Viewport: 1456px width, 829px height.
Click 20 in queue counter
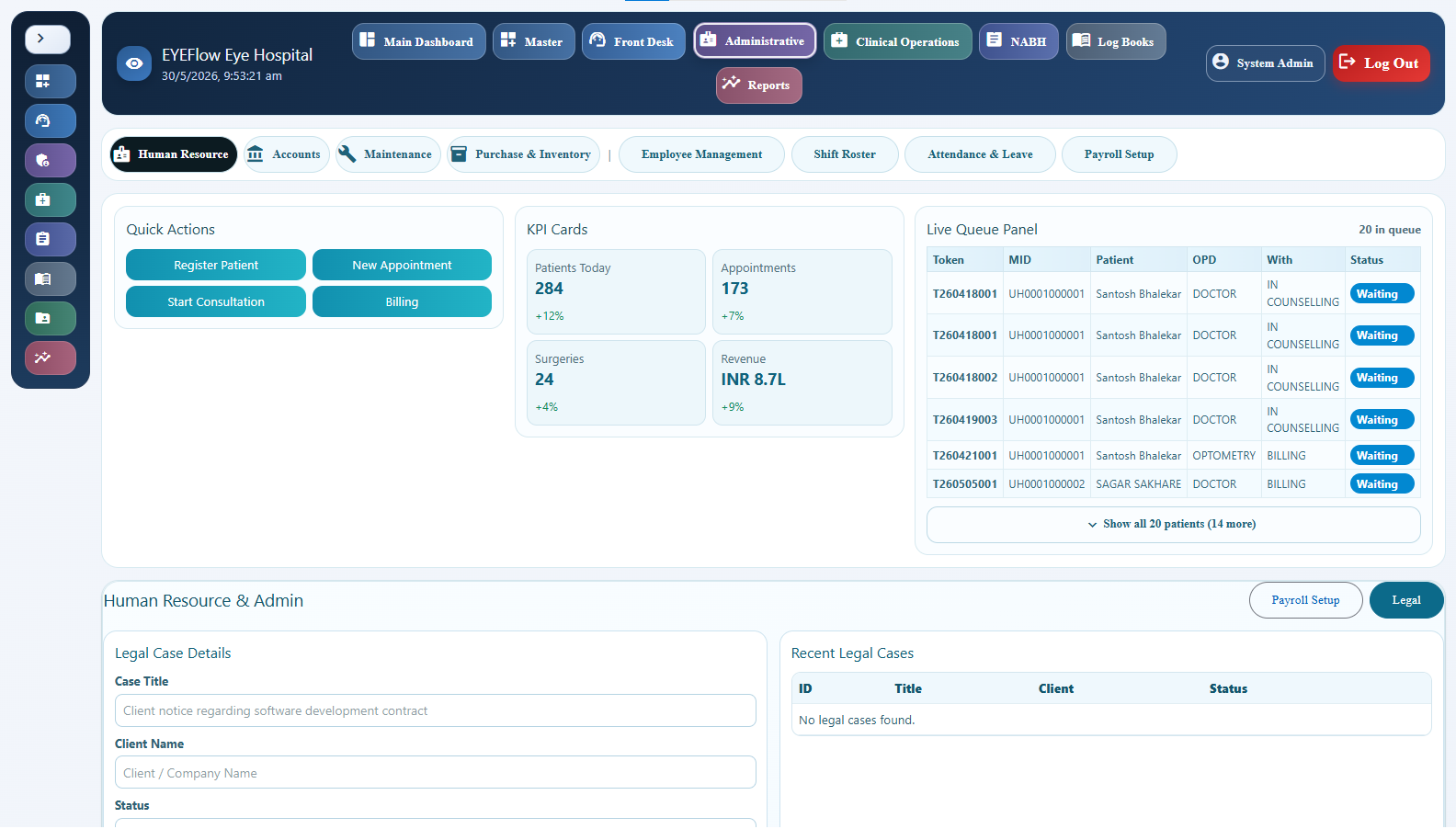click(x=1390, y=230)
